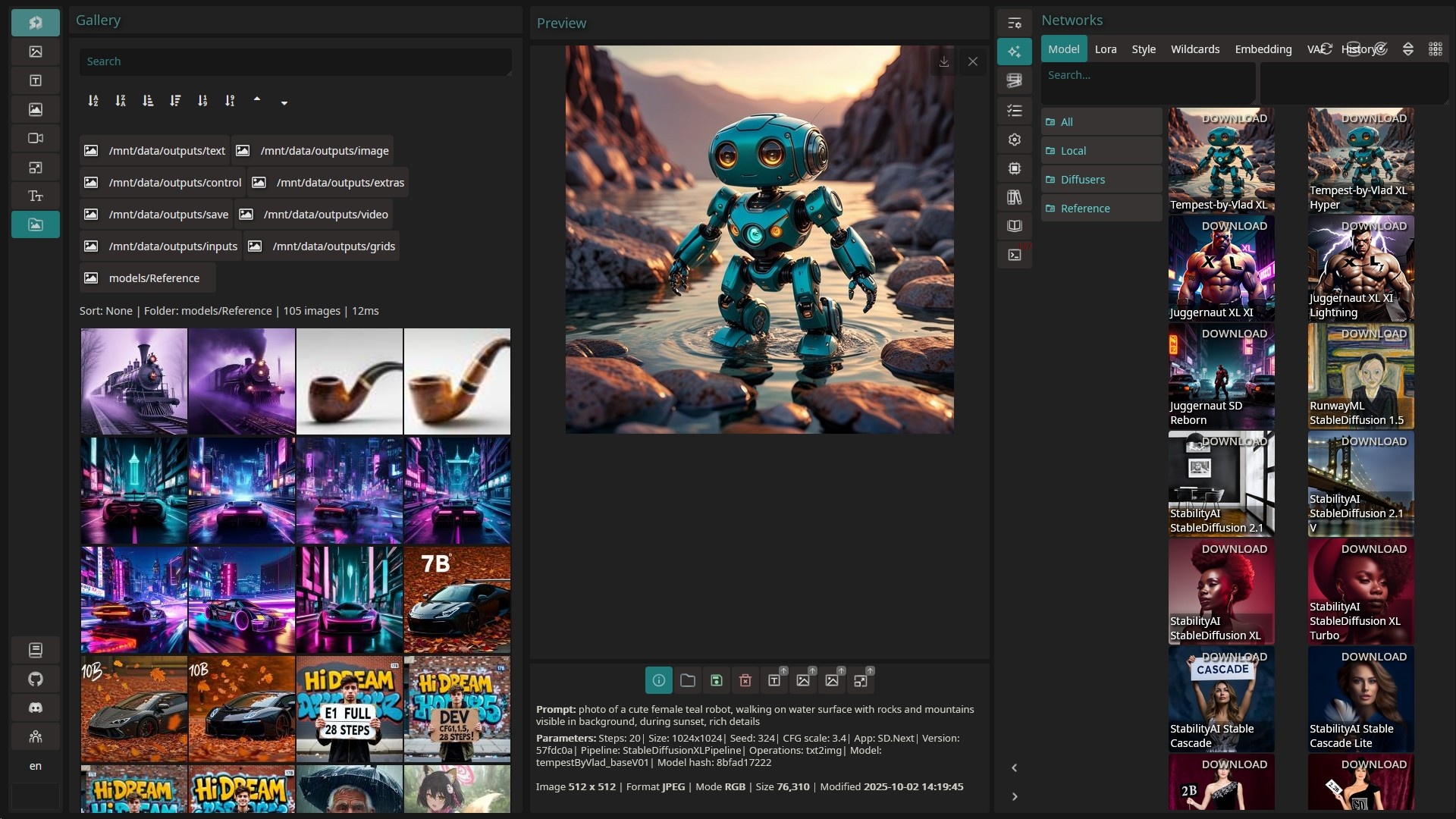This screenshot has height=819, width=1456.
Task: Expand gallery folders with the down triangle
Action: [284, 103]
